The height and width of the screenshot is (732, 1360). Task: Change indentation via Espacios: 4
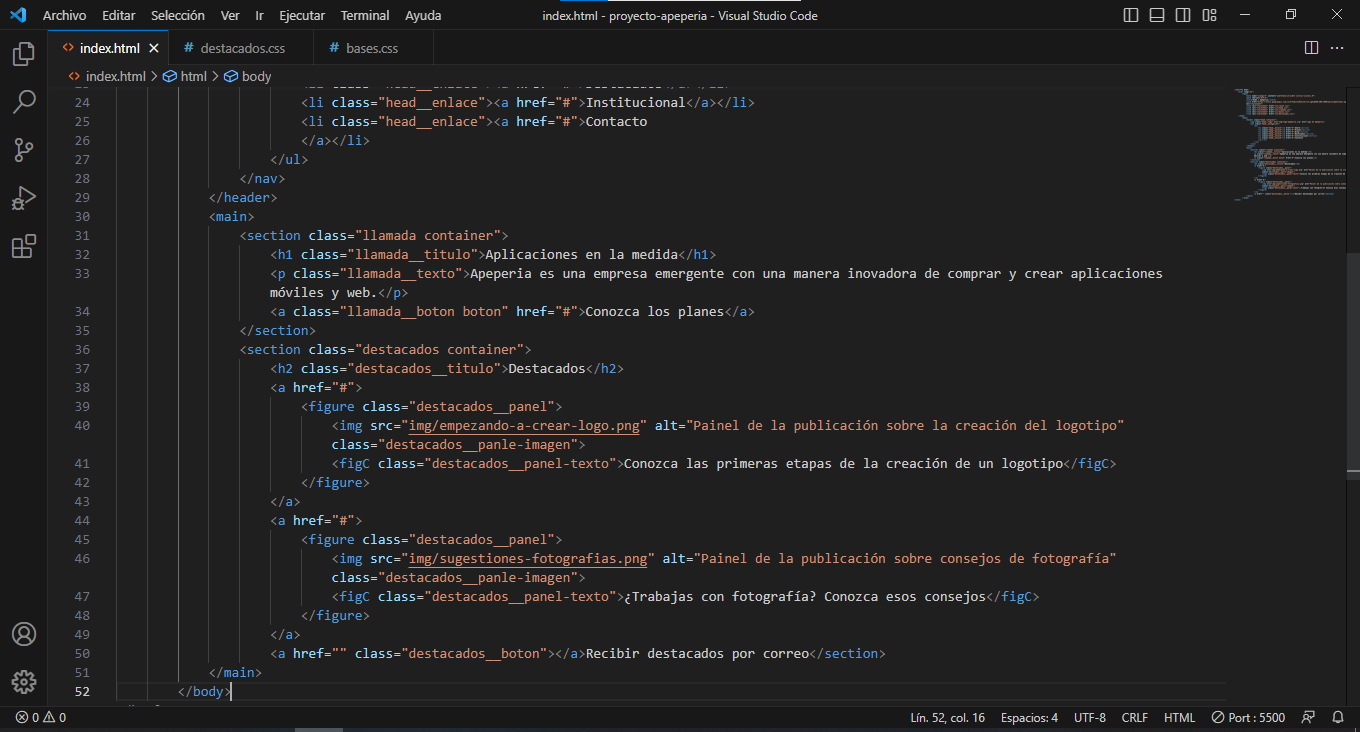coord(1029,717)
